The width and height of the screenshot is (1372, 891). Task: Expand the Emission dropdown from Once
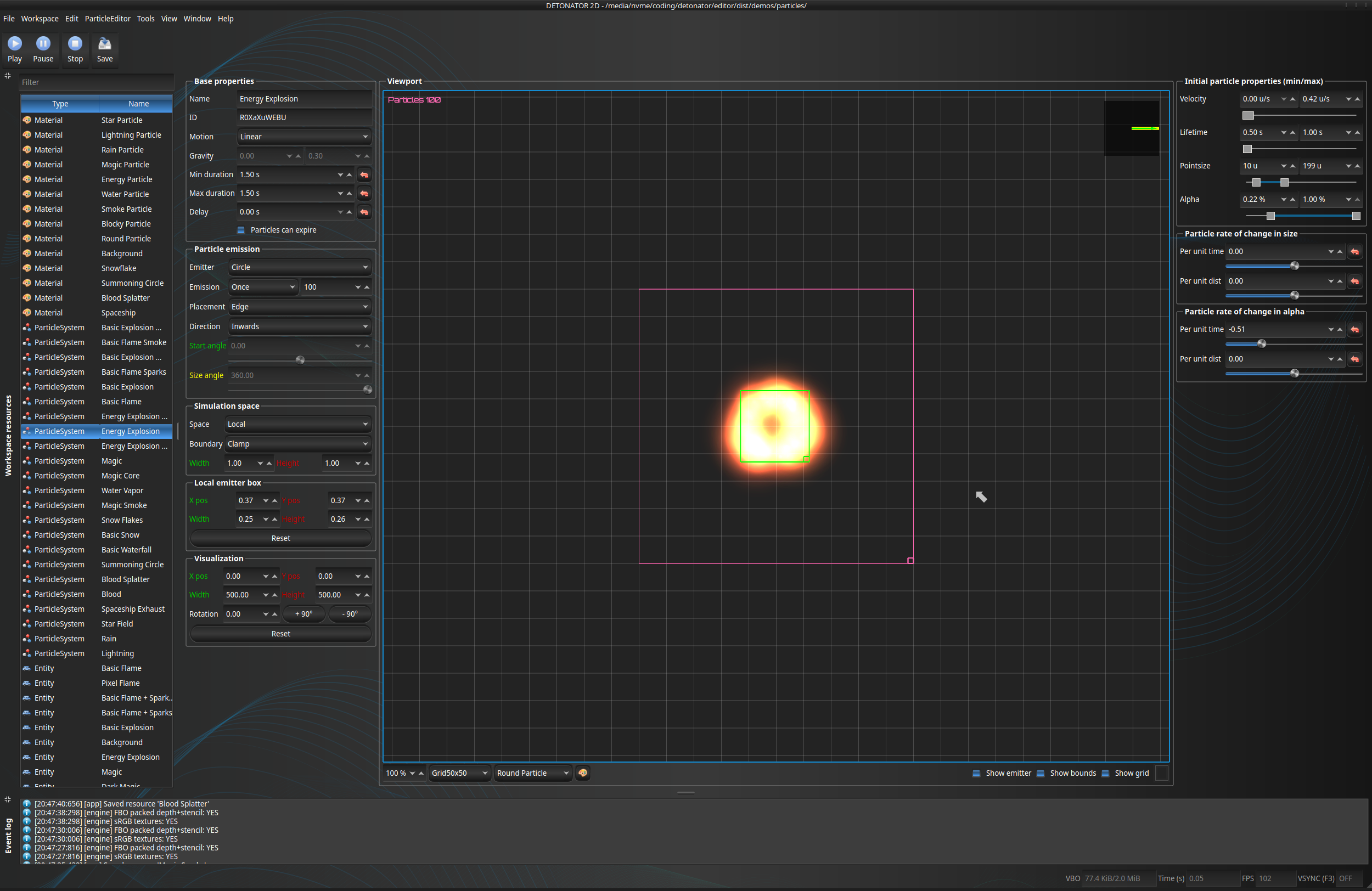tap(260, 287)
